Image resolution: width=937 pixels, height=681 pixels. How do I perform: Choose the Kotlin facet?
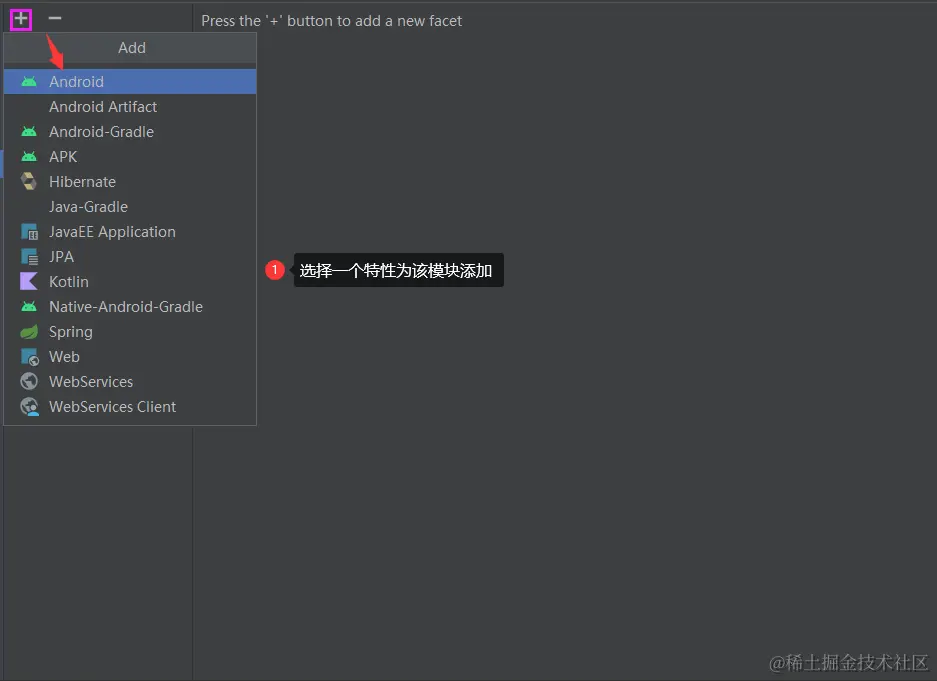(130, 281)
